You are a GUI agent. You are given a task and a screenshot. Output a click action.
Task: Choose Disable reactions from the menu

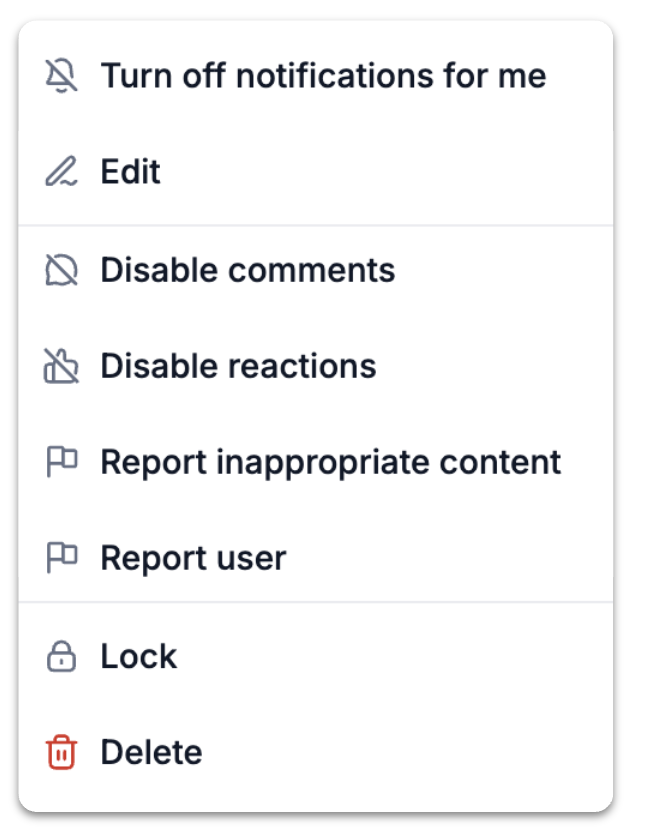point(316,366)
